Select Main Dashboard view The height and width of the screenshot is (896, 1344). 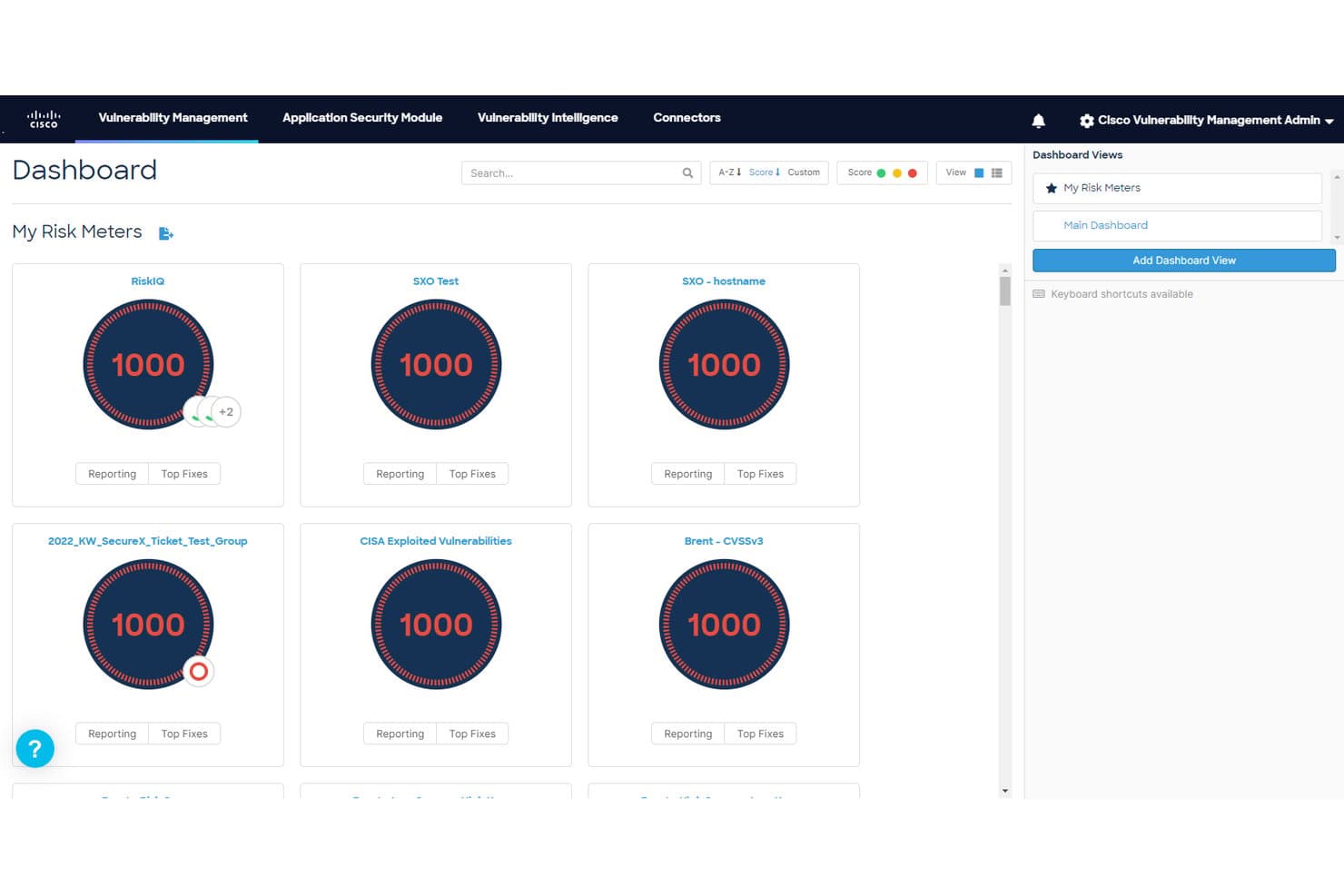(1177, 226)
